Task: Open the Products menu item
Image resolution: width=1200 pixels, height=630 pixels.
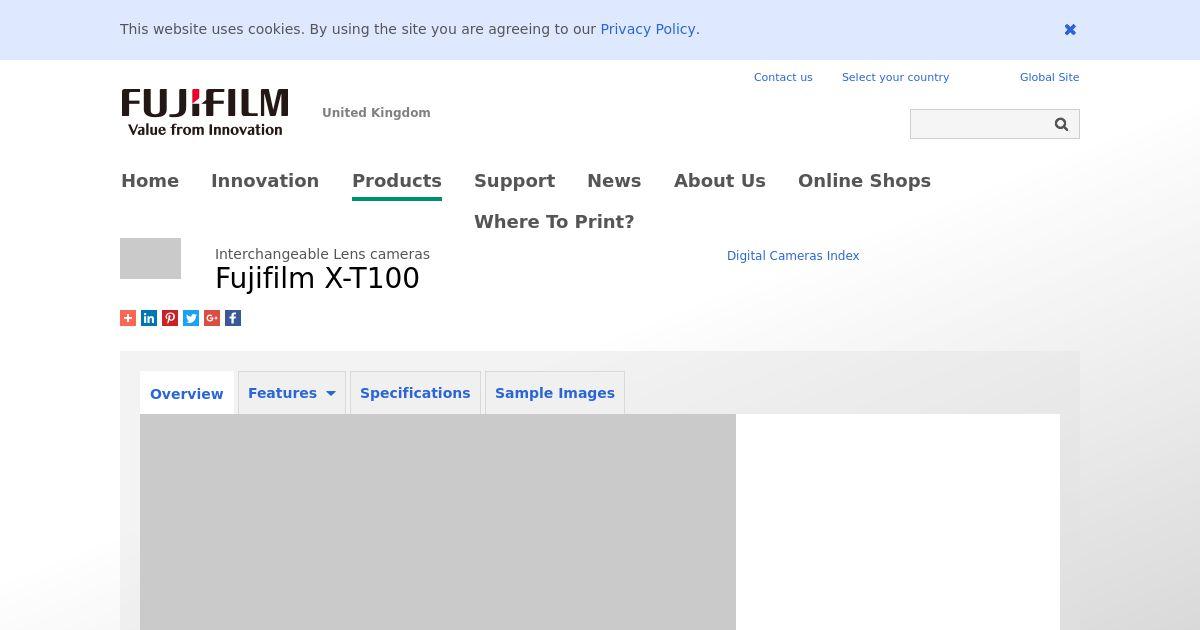Action: [x=397, y=181]
